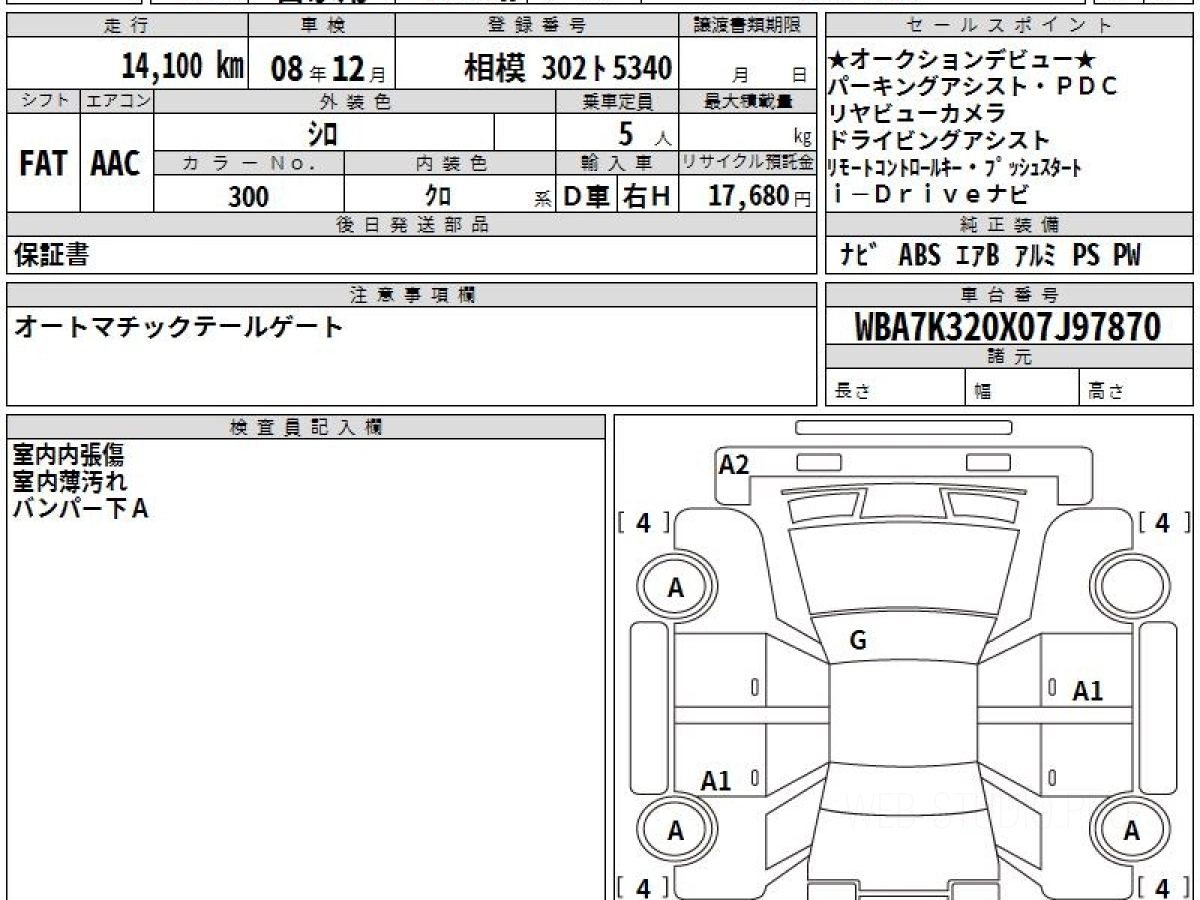Image resolution: width=1200 pixels, height=900 pixels.
Task: Select inspector note 室内内張傷
Action: (x=68, y=455)
